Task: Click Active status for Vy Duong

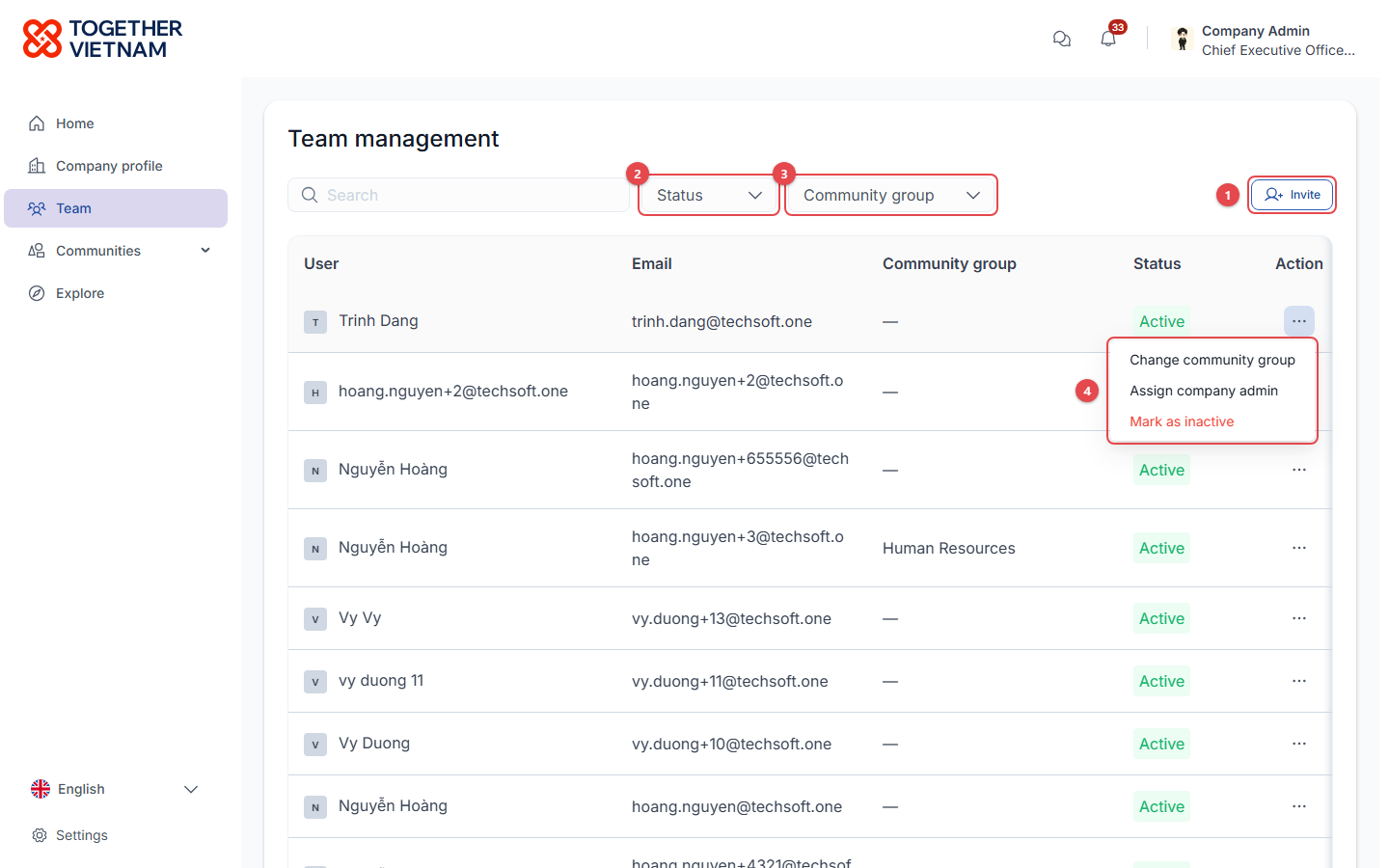Action: (1161, 744)
